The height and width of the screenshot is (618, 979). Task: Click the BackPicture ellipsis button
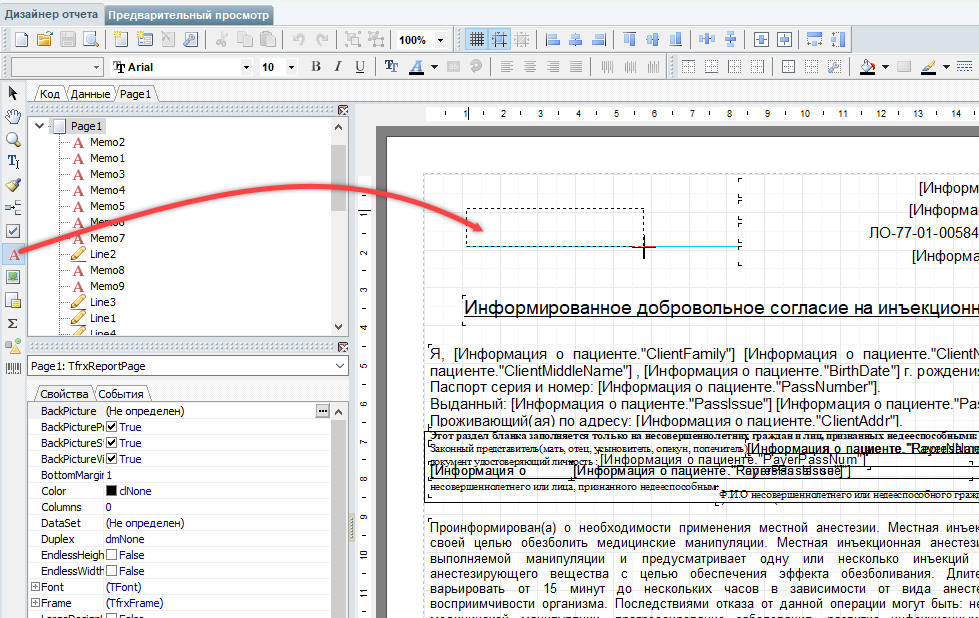tap(322, 411)
